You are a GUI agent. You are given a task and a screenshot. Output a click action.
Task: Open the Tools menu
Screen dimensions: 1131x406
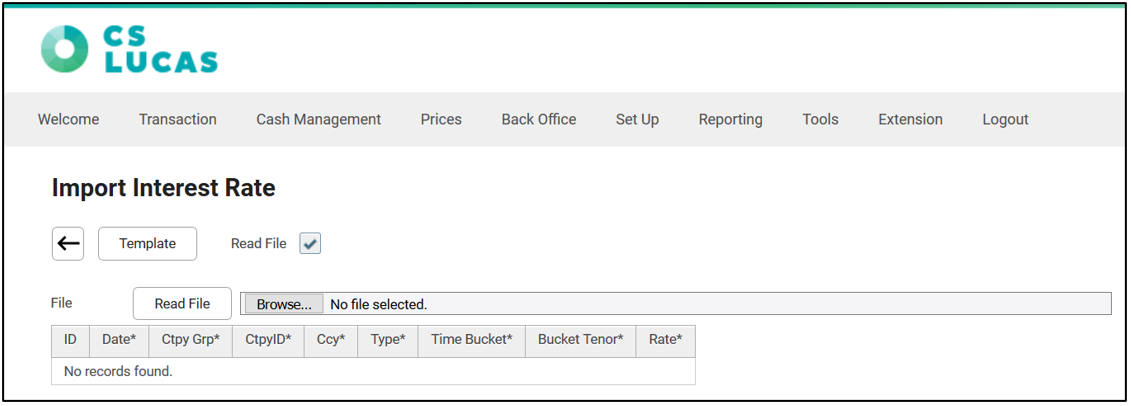(820, 119)
